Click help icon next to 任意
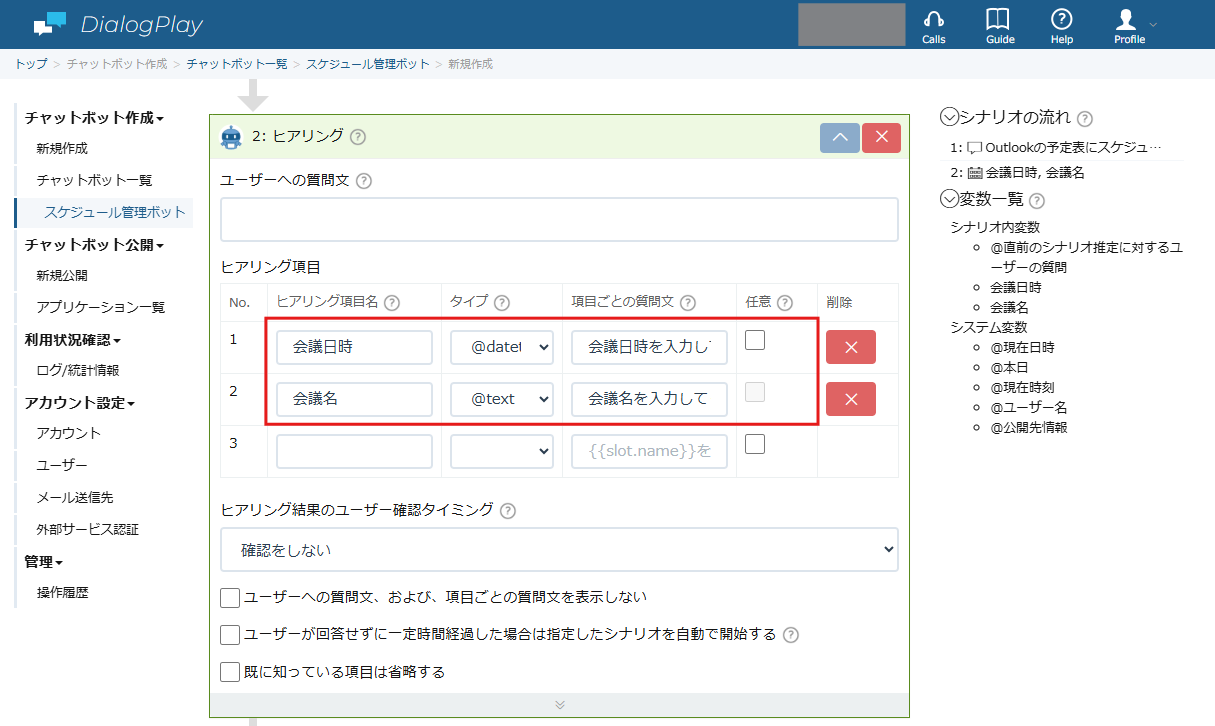The image size is (1215, 726). [785, 303]
